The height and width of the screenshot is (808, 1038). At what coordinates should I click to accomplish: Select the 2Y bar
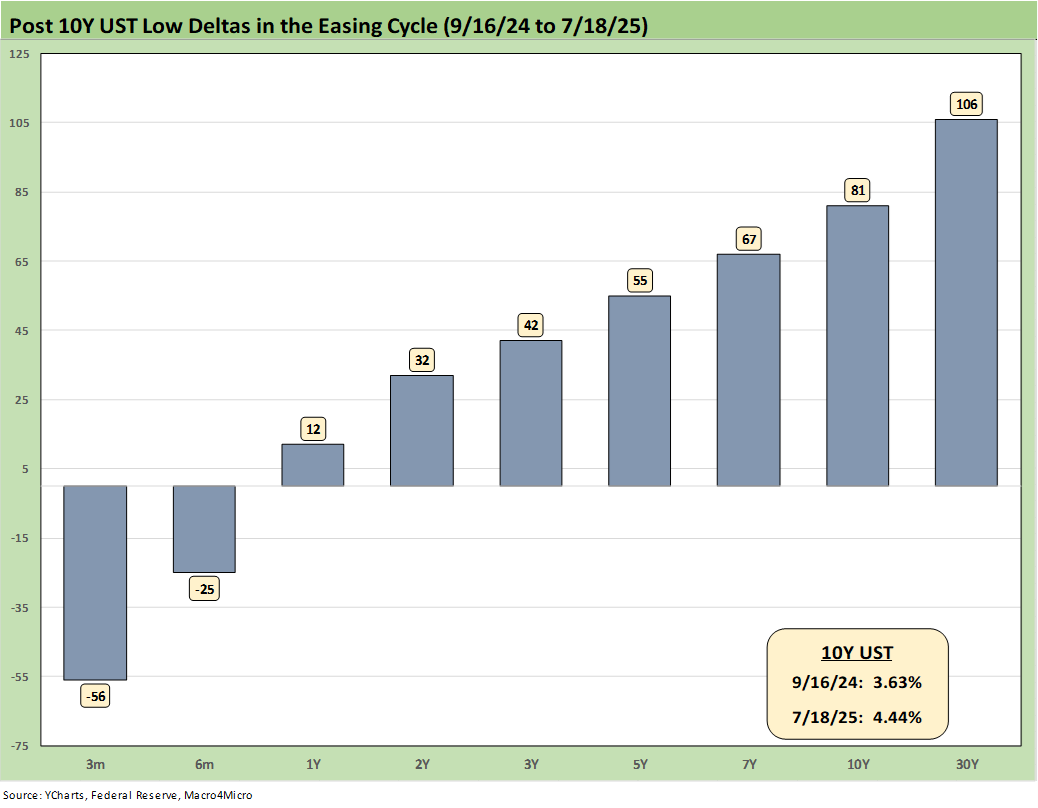click(x=422, y=431)
